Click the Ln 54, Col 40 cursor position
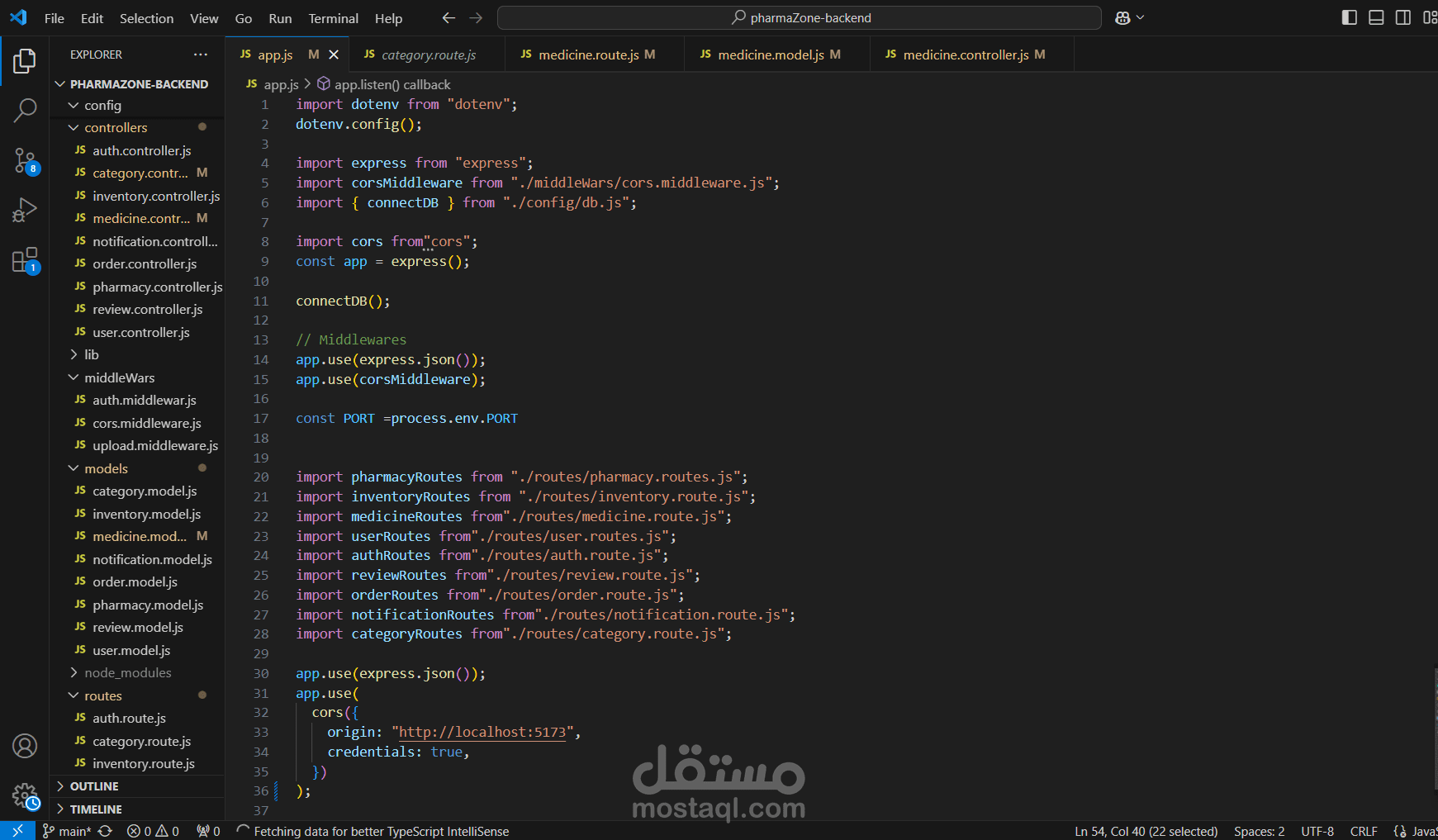Viewport: 1438px width, 840px height. coord(1146,831)
